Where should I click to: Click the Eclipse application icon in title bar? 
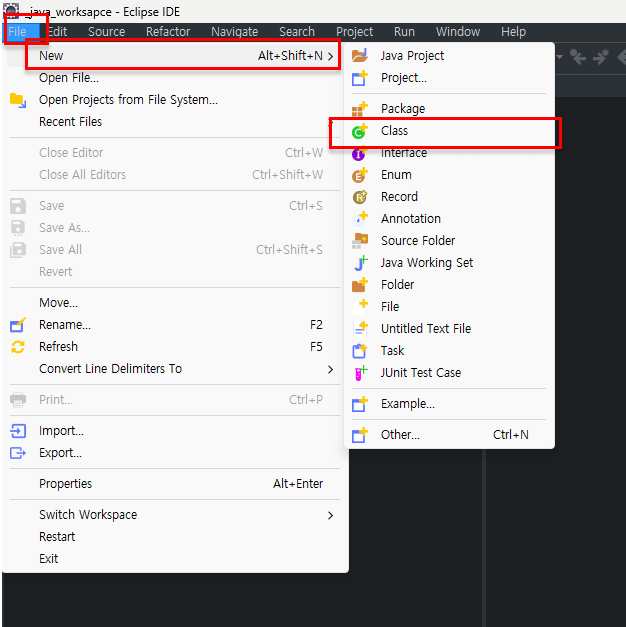click(x=11, y=10)
